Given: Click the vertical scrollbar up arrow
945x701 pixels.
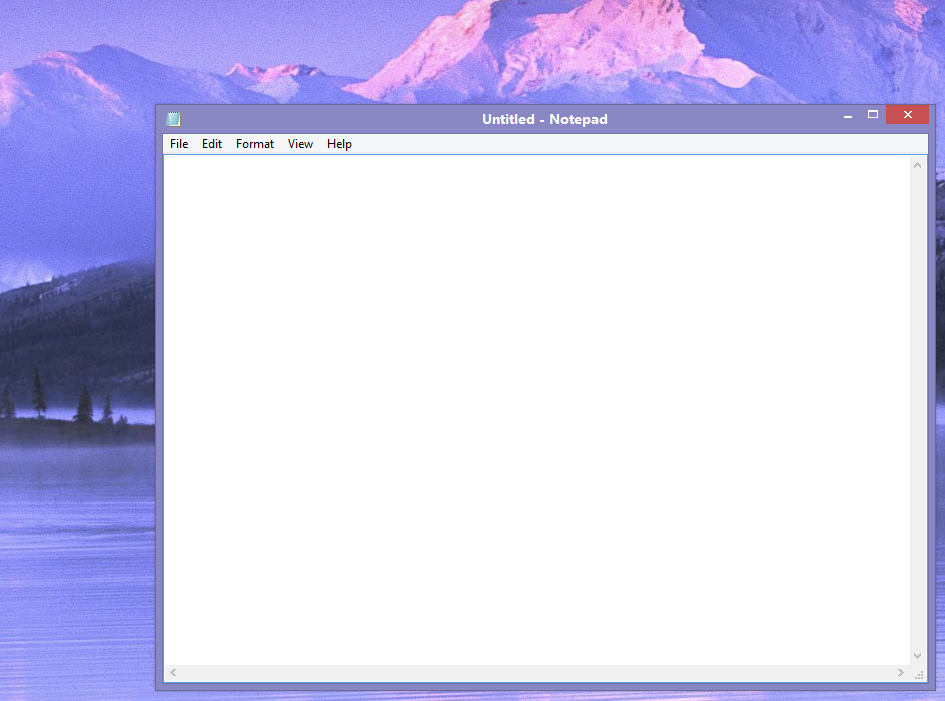Looking at the screenshot, I should click(x=917, y=165).
